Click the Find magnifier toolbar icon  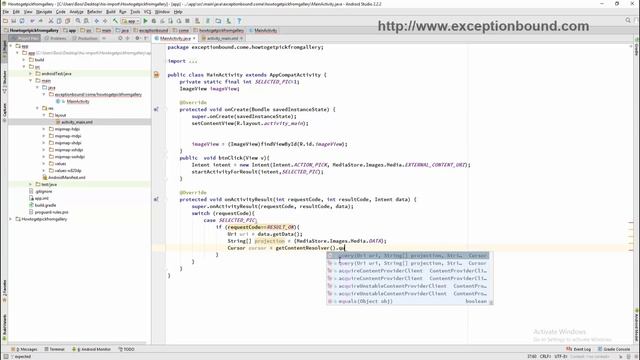pyautogui.click(x=78, y=21)
